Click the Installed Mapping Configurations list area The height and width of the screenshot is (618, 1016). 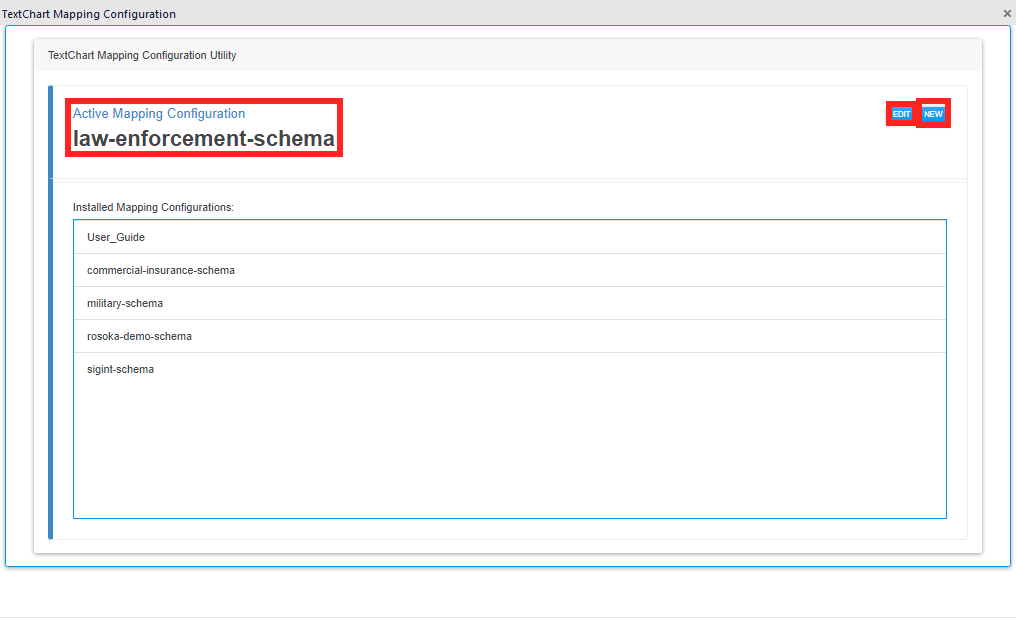pos(509,440)
